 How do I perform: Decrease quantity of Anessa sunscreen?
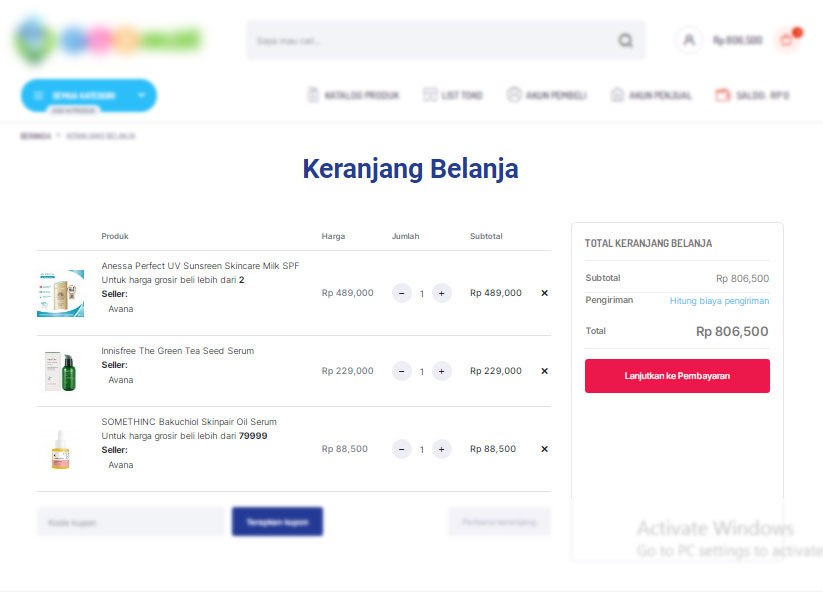[402, 293]
